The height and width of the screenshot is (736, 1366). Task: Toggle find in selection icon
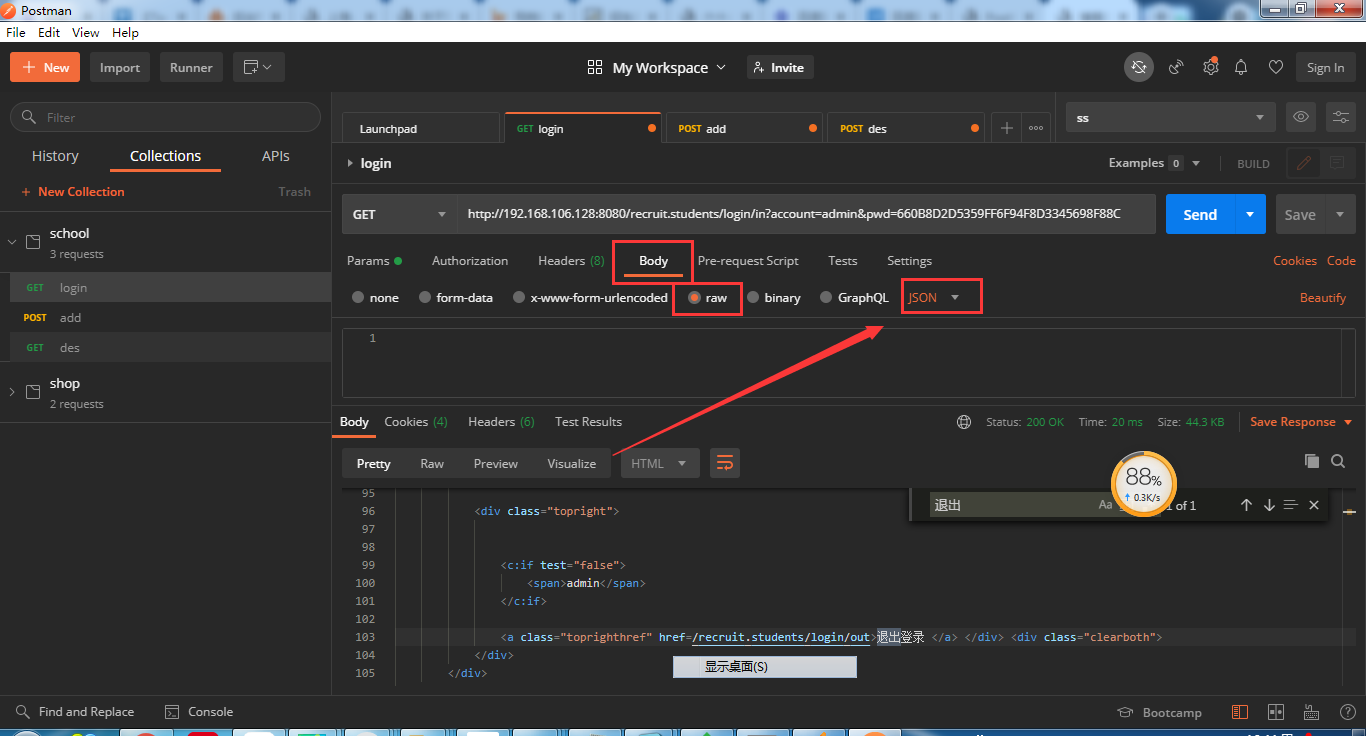[1291, 505]
